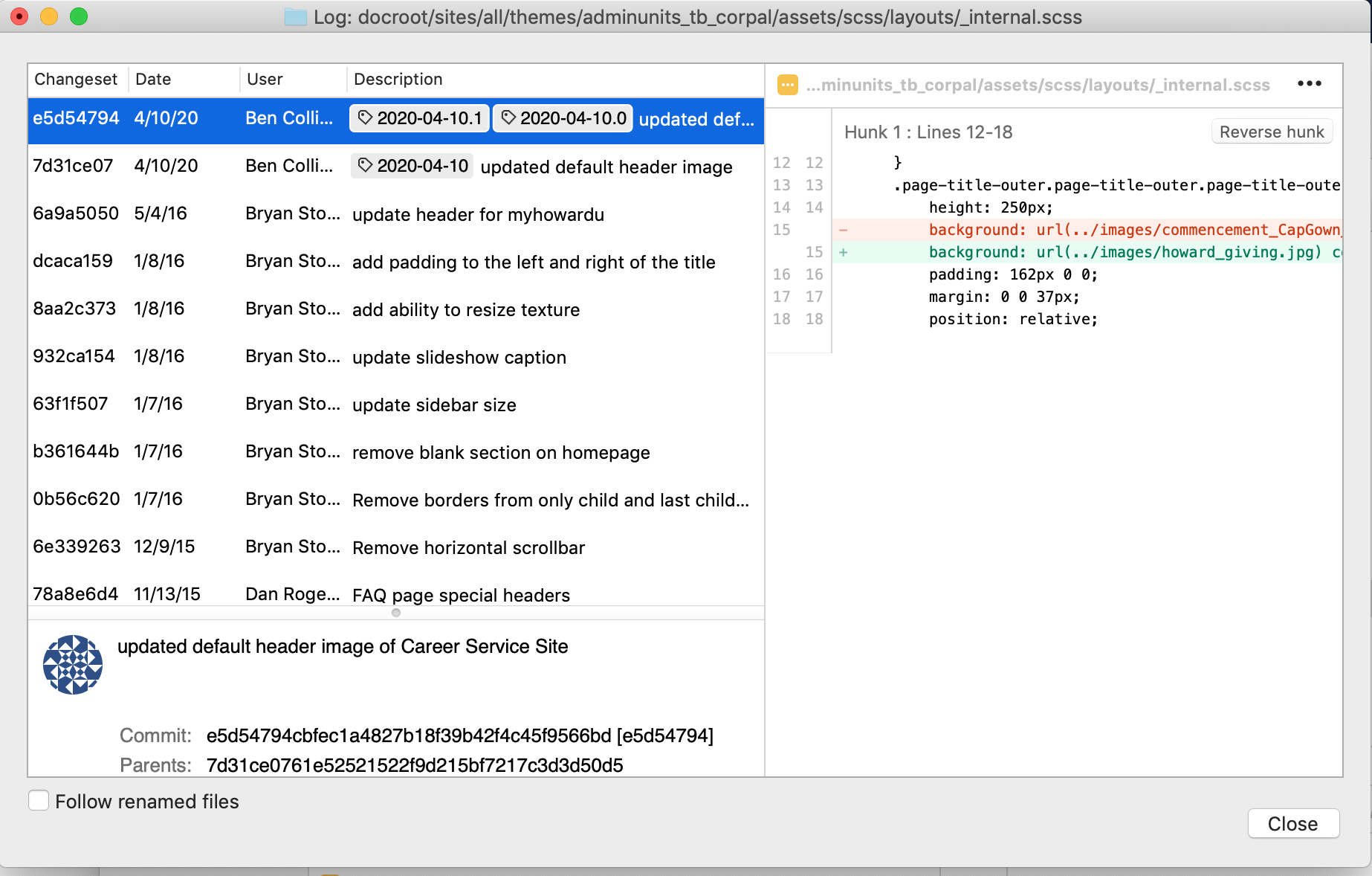Click the split handle below commit list

pyautogui.click(x=396, y=613)
